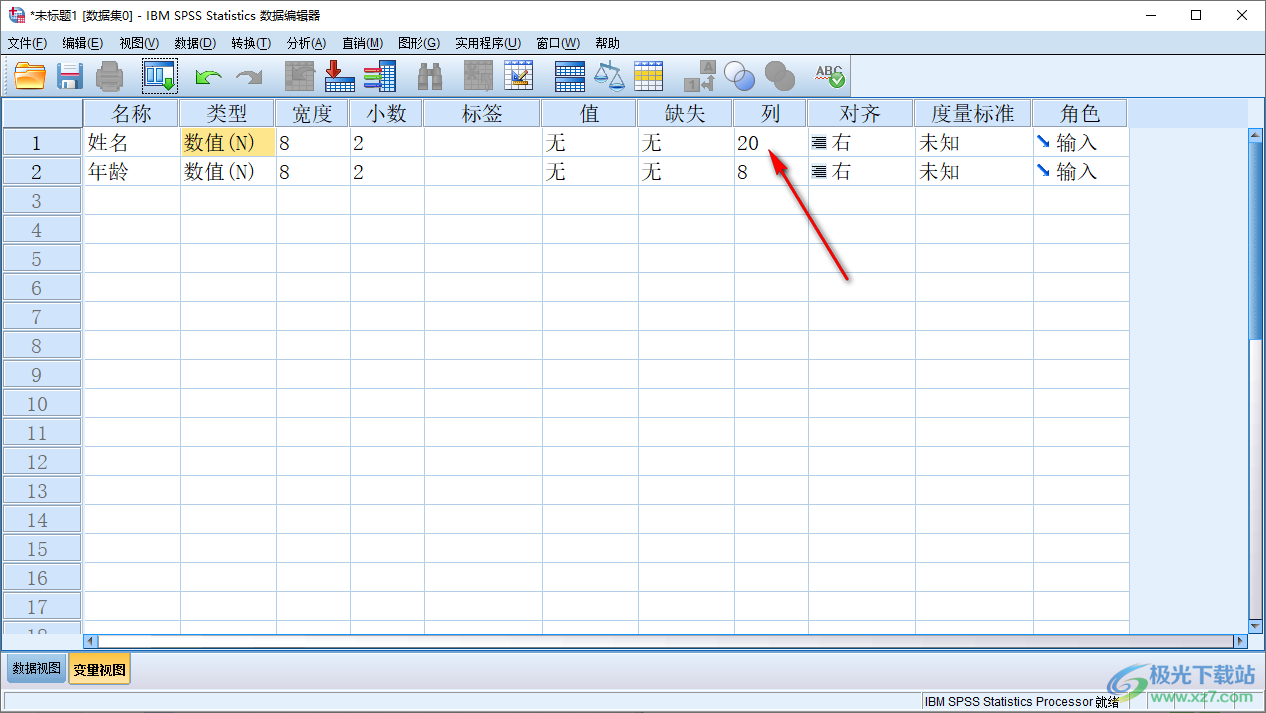Select the 列 column header

pos(770,113)
